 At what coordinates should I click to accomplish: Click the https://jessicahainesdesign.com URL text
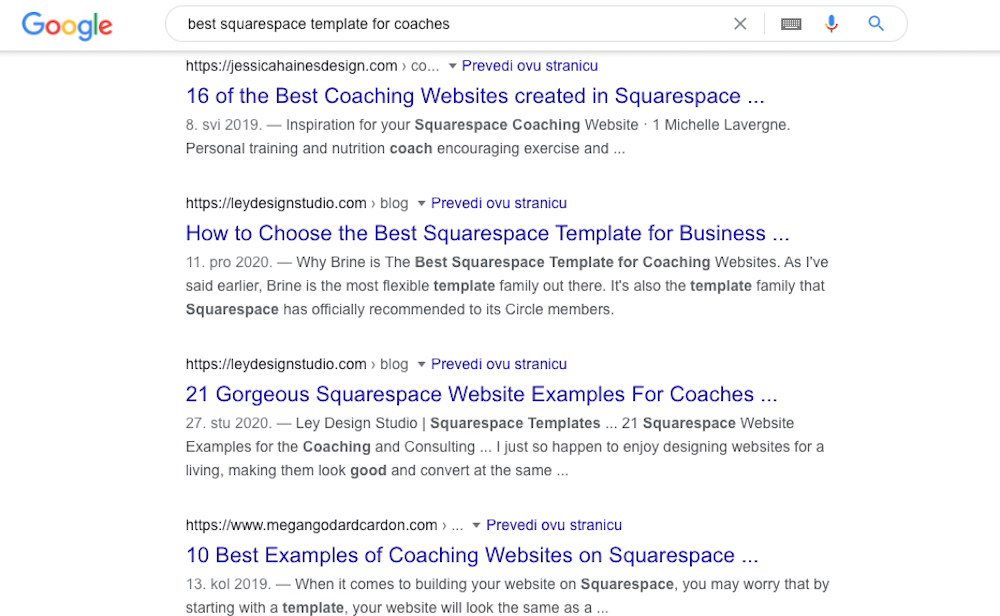coord(291,66)
